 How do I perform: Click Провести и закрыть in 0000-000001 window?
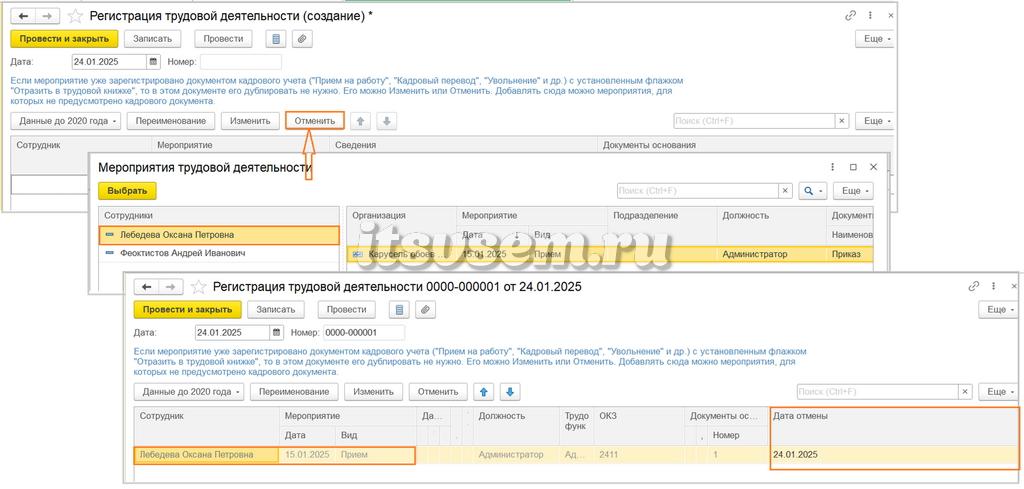187,309
